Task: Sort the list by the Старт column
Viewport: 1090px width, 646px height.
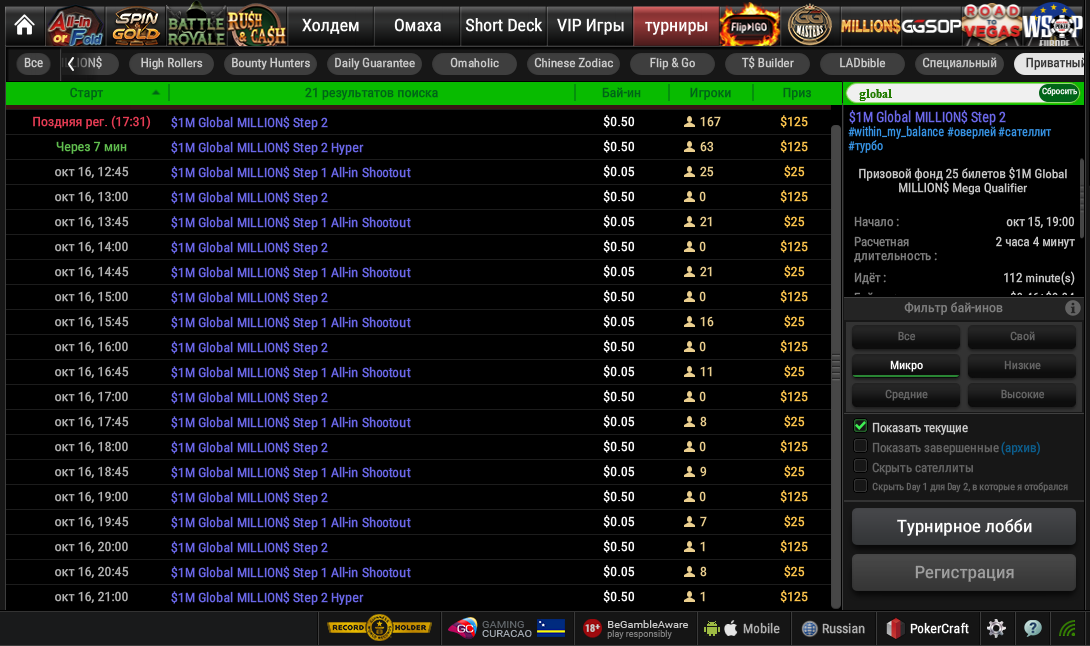Action: point(87,93)
